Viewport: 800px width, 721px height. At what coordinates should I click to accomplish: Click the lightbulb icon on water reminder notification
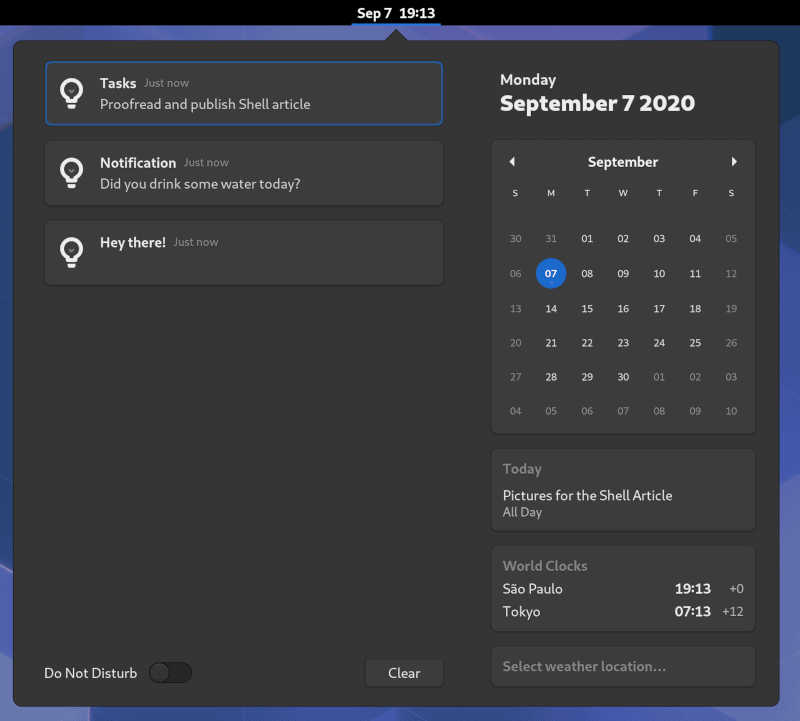pyautogui.click(x=72, y=172)
